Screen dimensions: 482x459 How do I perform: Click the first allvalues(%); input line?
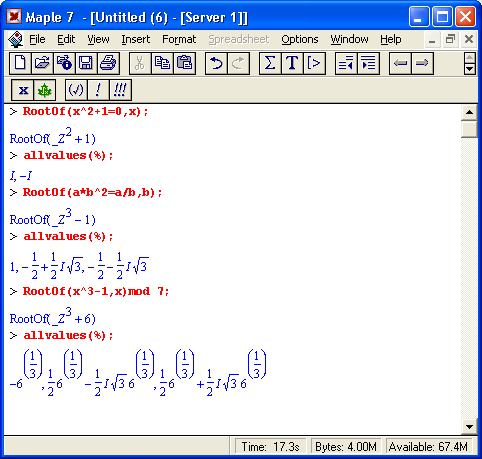[68, 156]
